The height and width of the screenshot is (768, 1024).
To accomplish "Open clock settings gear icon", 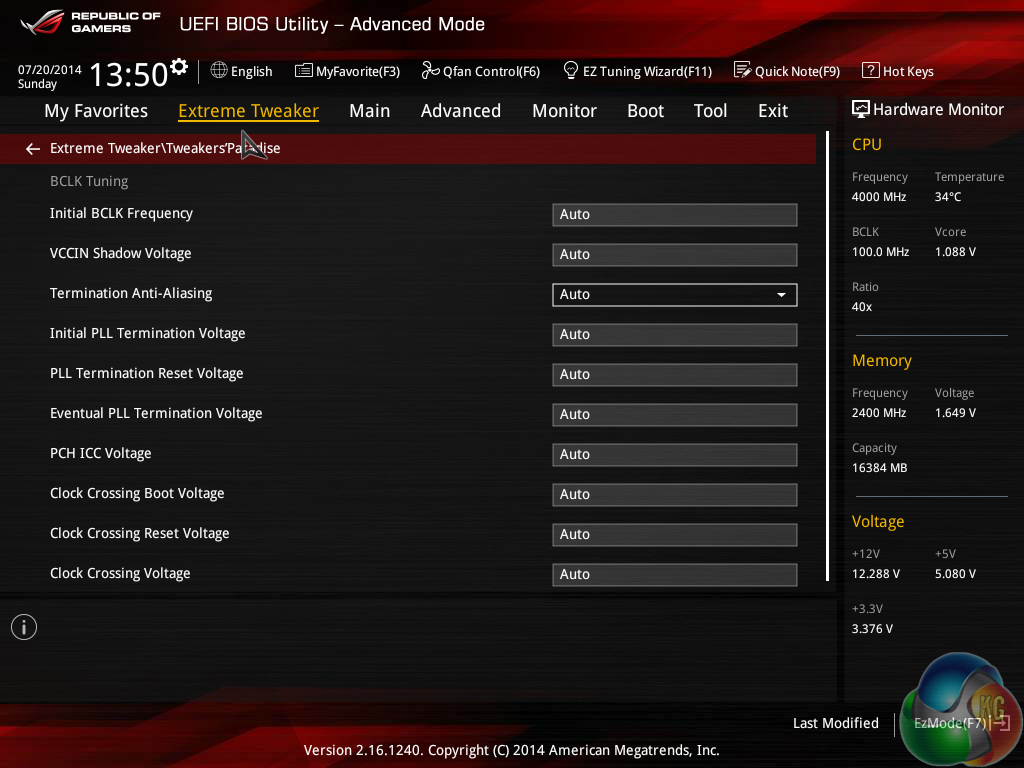I will [x=179, y=67].
